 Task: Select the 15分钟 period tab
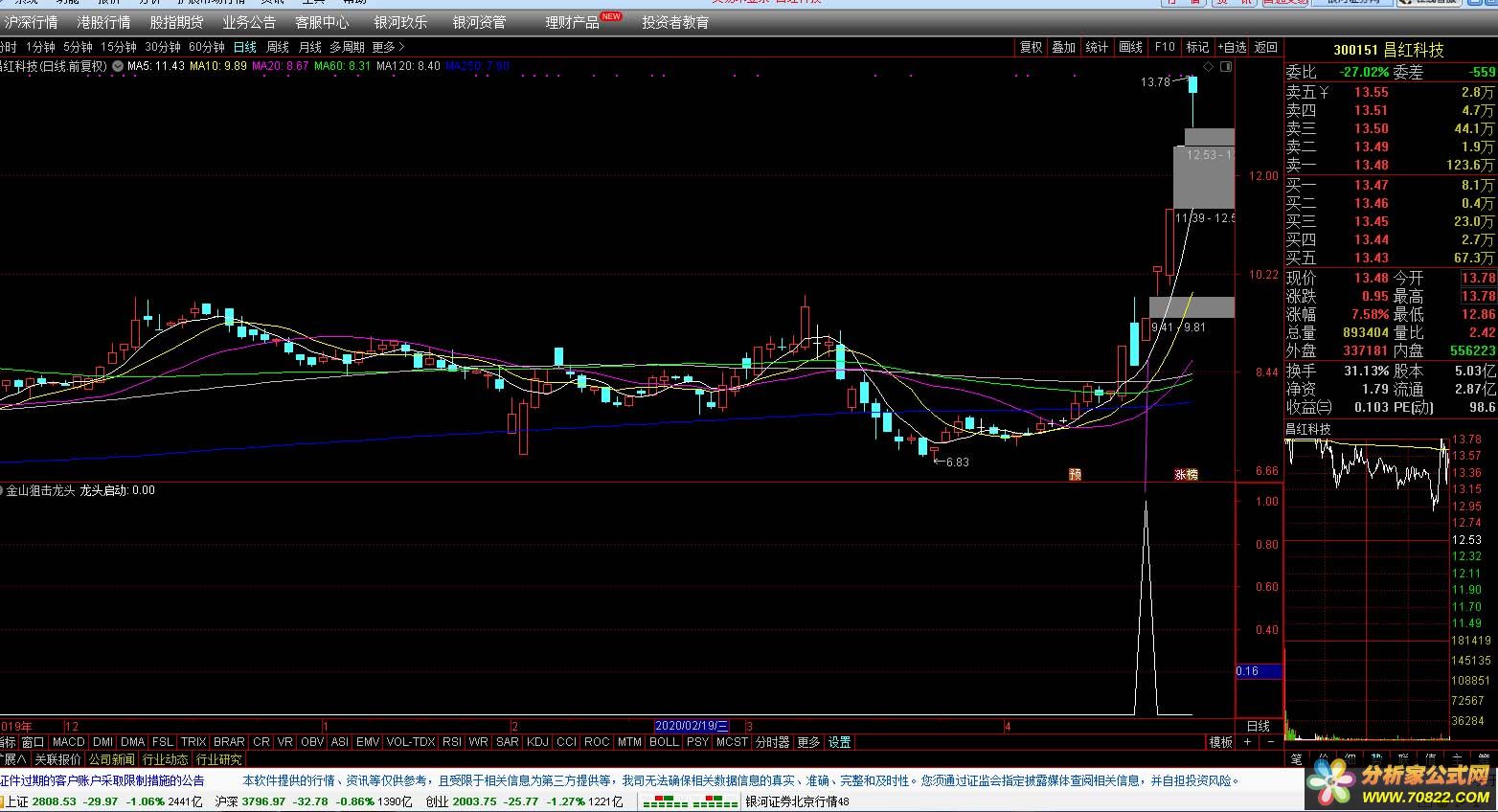tap(119, 47)
